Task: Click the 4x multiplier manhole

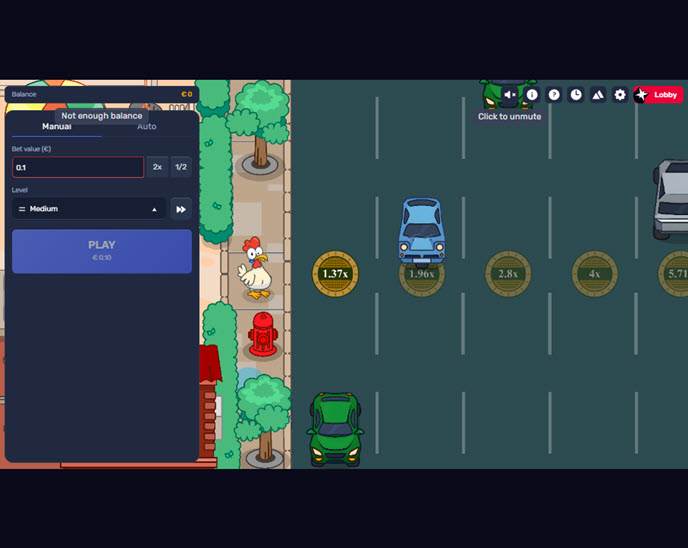Action: [x=594, y=274]
